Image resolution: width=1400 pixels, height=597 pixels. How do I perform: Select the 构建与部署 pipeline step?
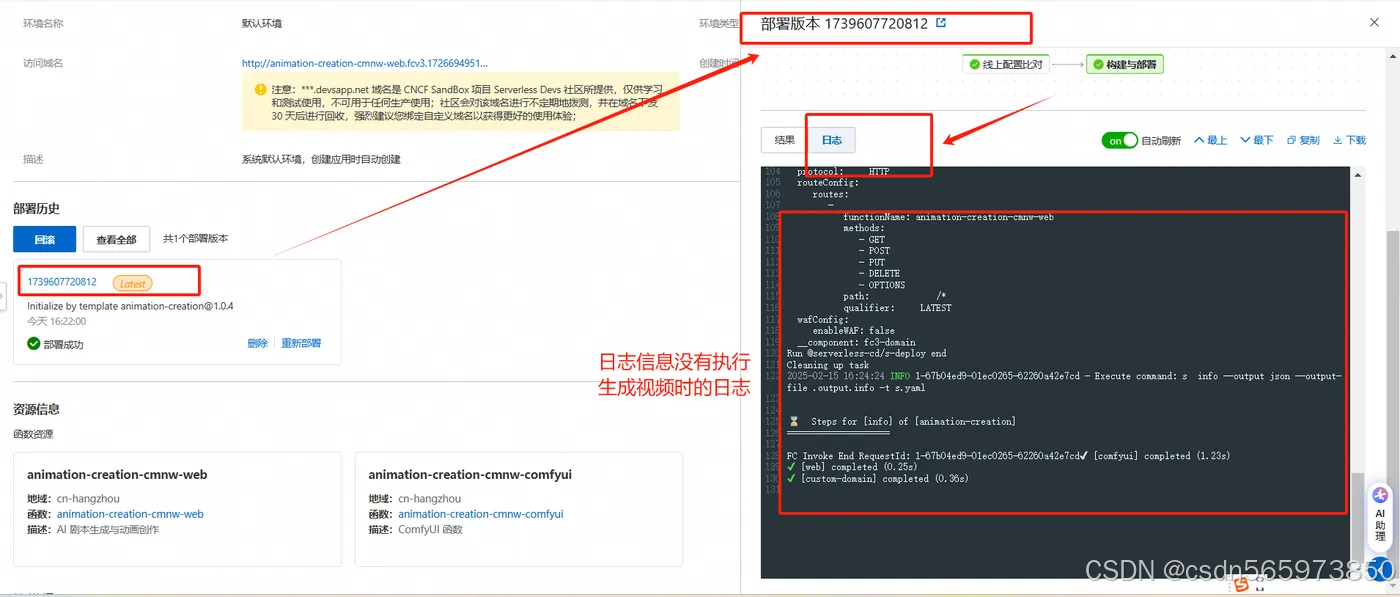pyautogui.click(x=1124, y=64)
